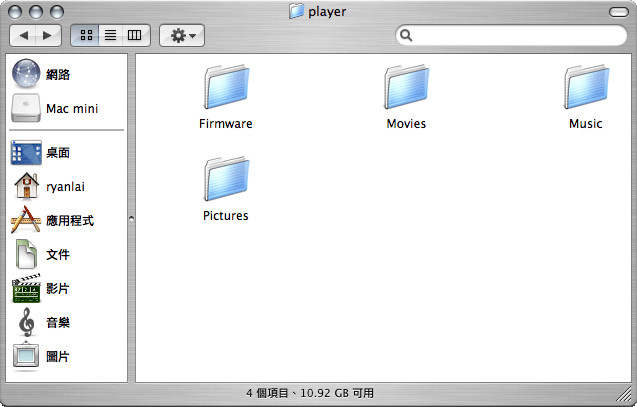Click the magnifying glass search icon
637x407 pixels.
[406, 36]
